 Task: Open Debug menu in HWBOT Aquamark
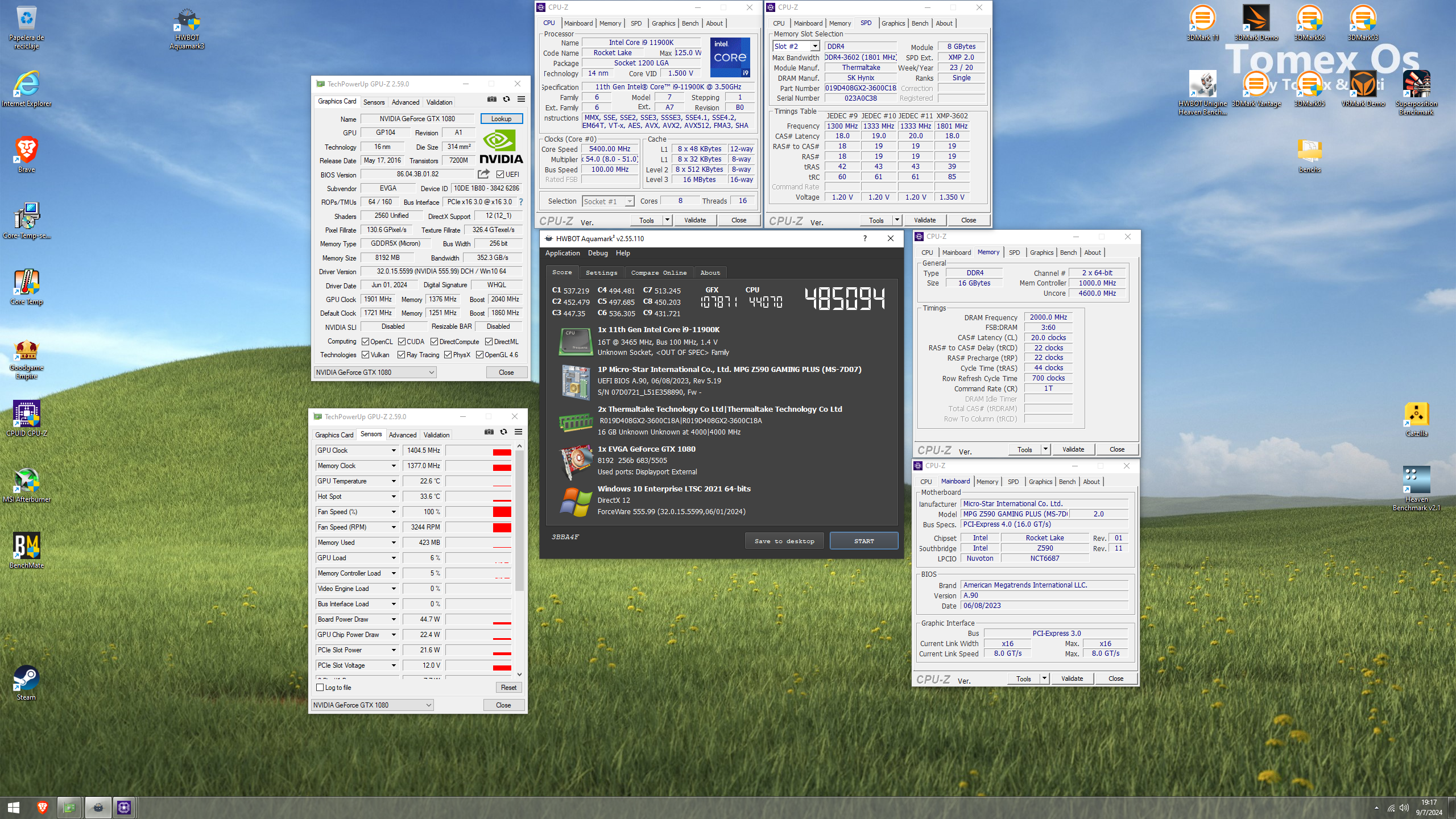pyautogui.click(x=598, y=253)
